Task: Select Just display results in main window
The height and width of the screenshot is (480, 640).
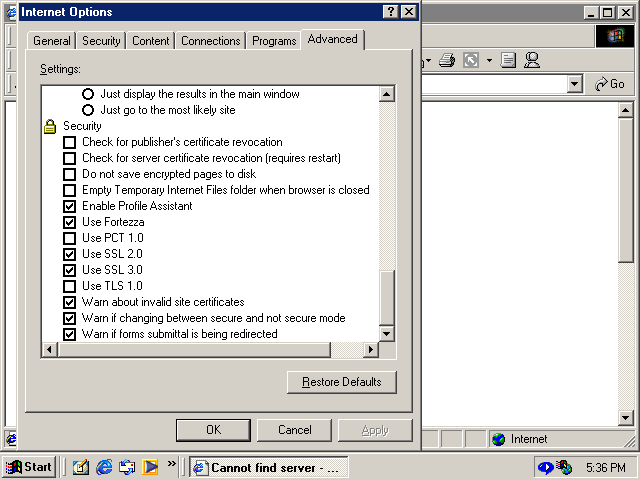Action: pos(88,94)
